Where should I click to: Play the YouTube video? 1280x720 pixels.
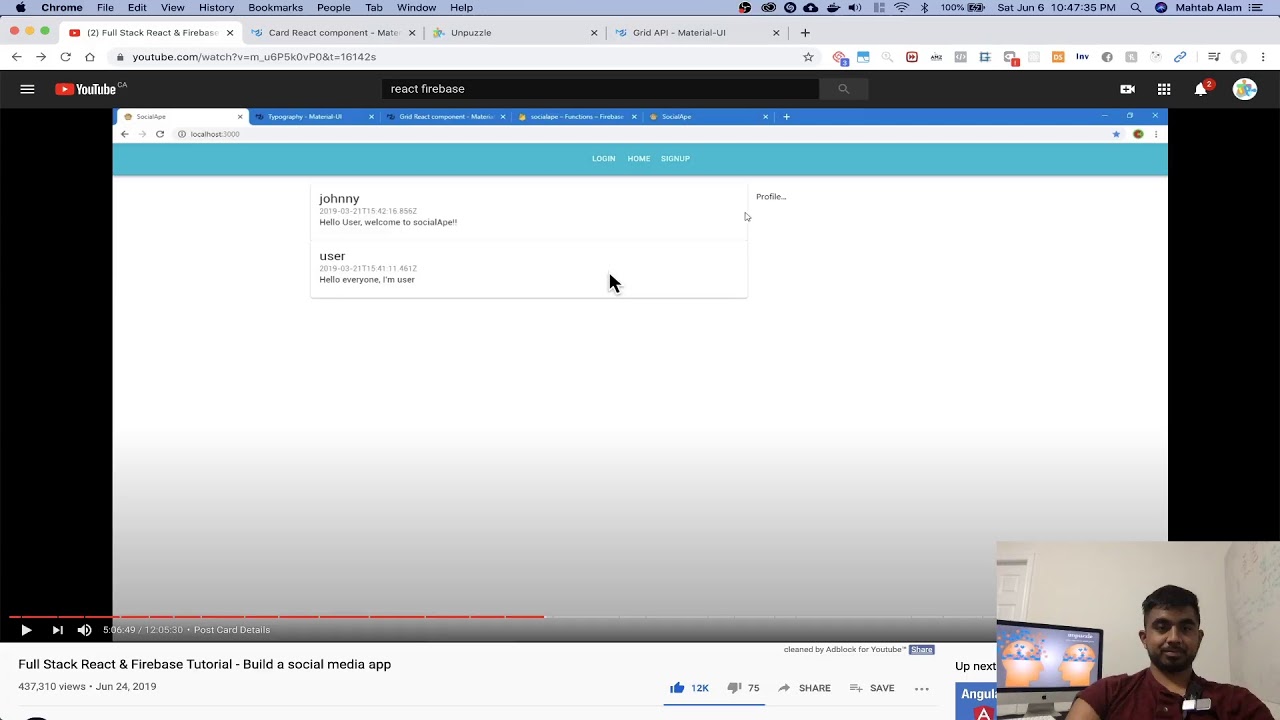coord(26,630)
